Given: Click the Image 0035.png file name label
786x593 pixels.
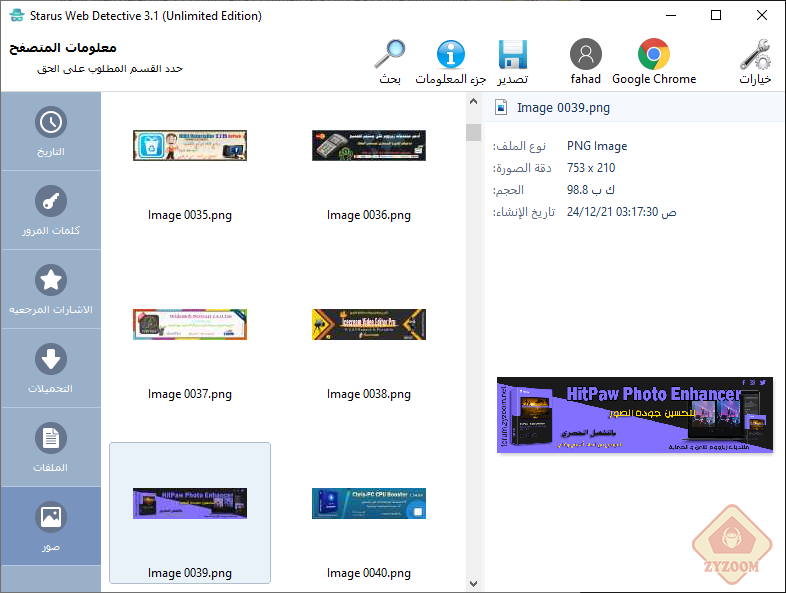Looking at the screenshot, I should [x=190, y=215].
